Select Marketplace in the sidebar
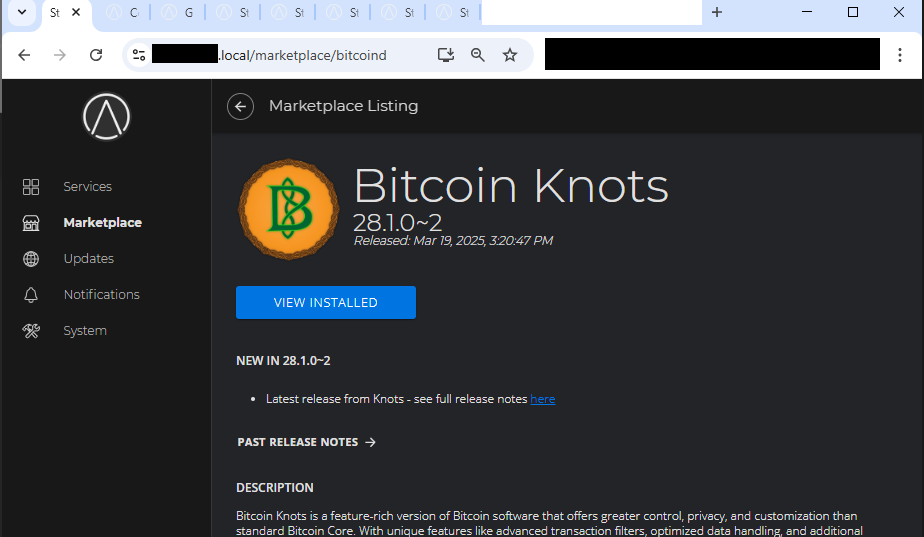The height and width of the screenshot is (537, 924). pos(103,222)
